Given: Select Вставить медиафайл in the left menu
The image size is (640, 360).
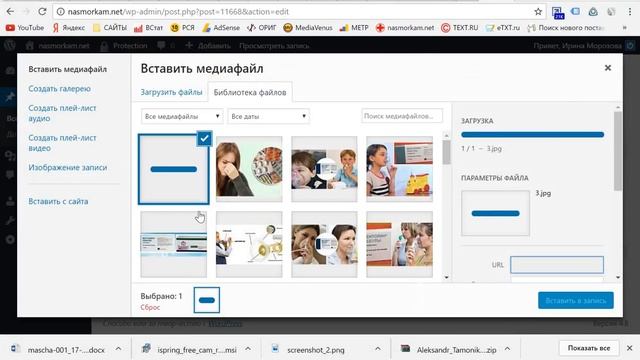Looking at the screenshot, I should click(67, 69).
